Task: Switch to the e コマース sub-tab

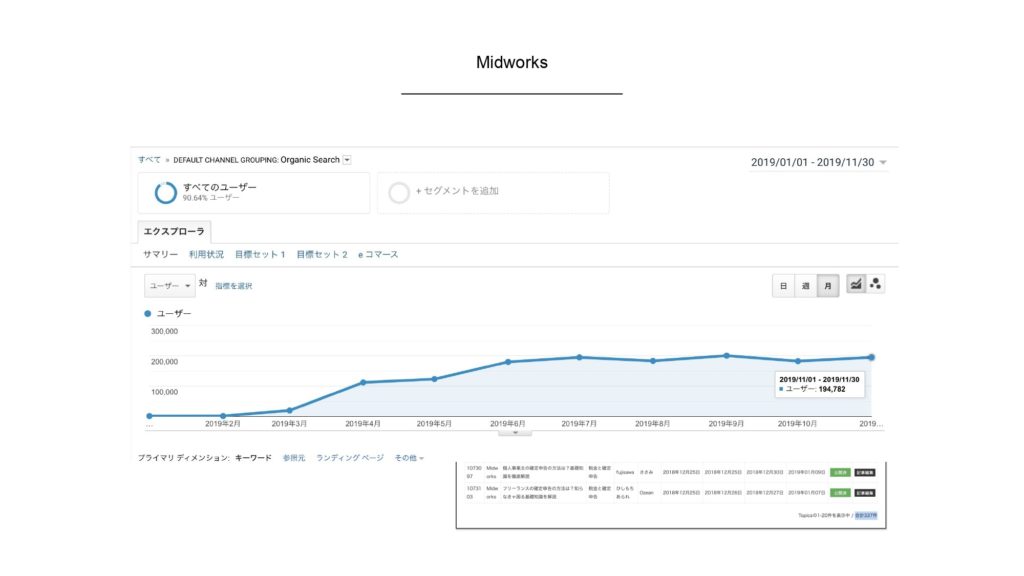Action: 378,255
